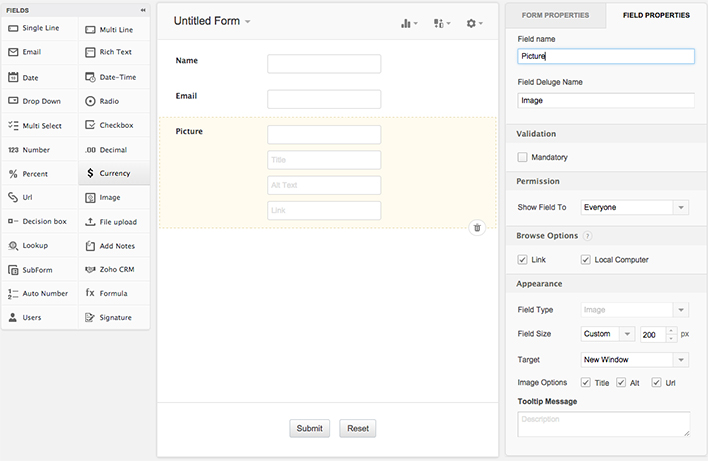Click the Rich Text field icon
708x461 pixels.
point(90,52)
